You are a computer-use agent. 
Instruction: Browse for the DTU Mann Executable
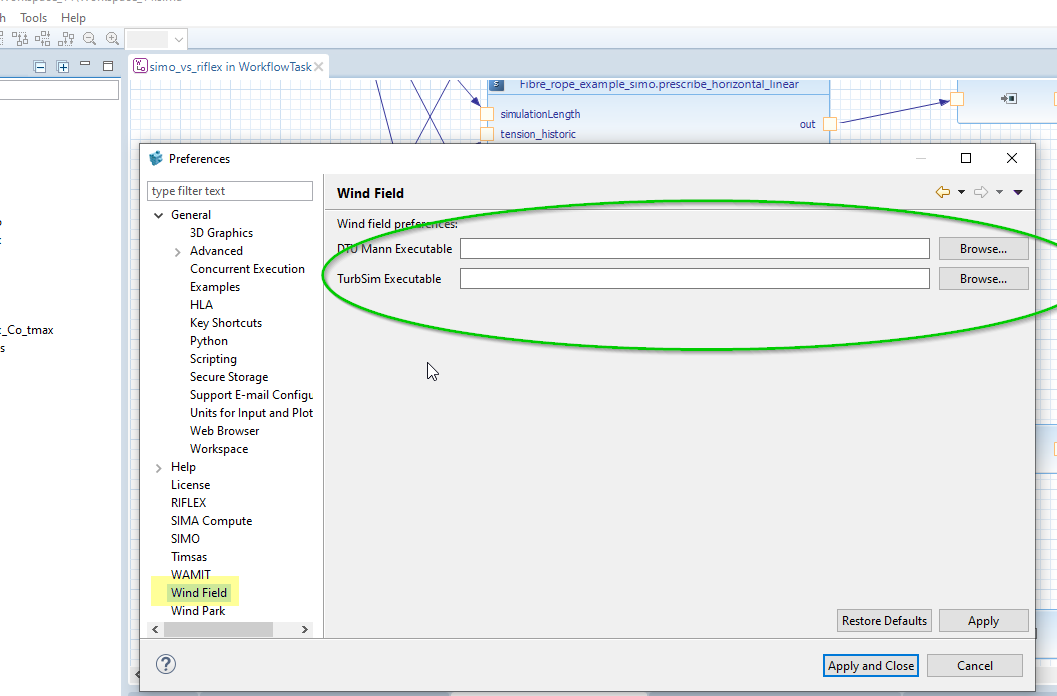pyautogui.click(x=983, y=249)
